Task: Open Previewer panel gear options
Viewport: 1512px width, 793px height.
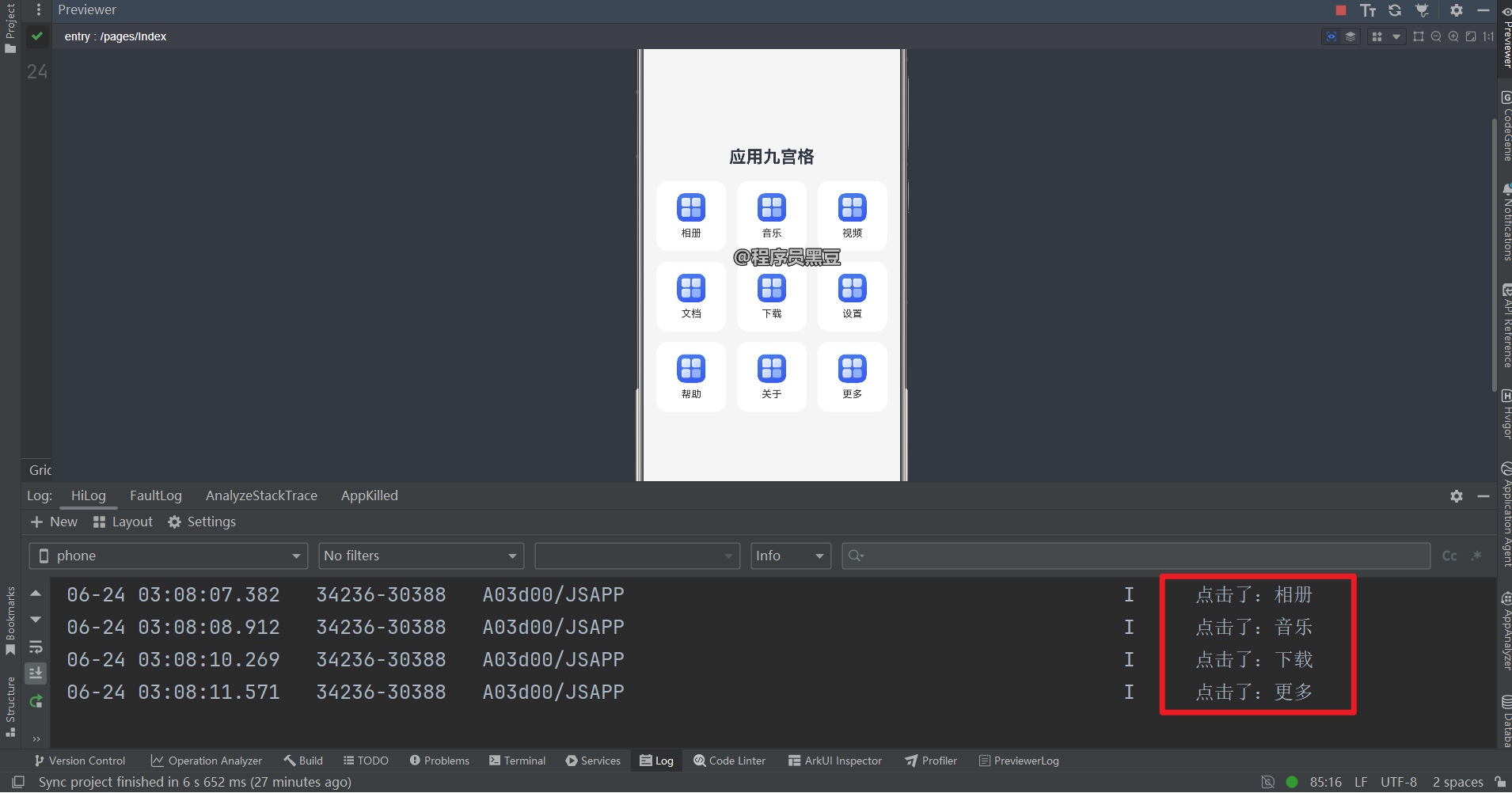Action: tap(1457, 10)
